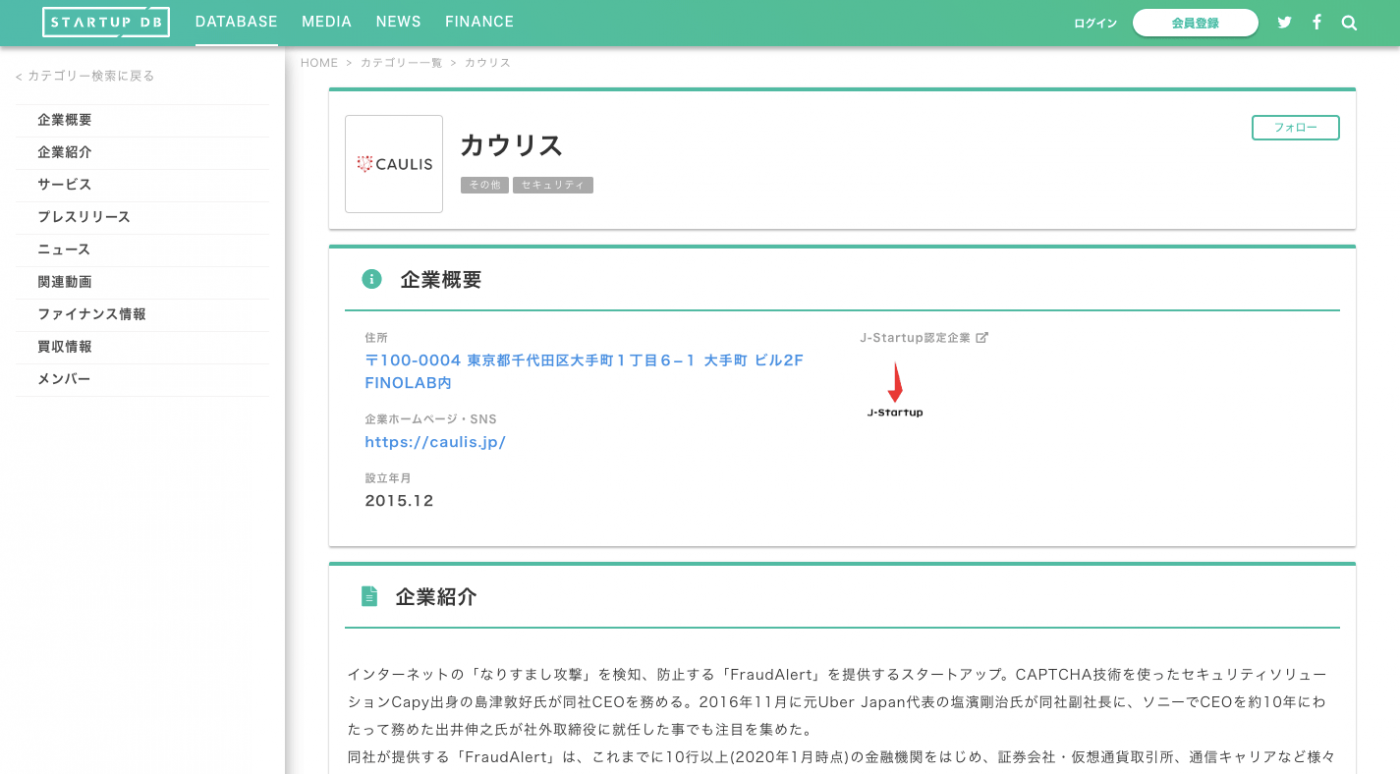The height and width of the screenshot is (774, 1400).
Task: Click the カウリス company title
Action: pos(511,146)
